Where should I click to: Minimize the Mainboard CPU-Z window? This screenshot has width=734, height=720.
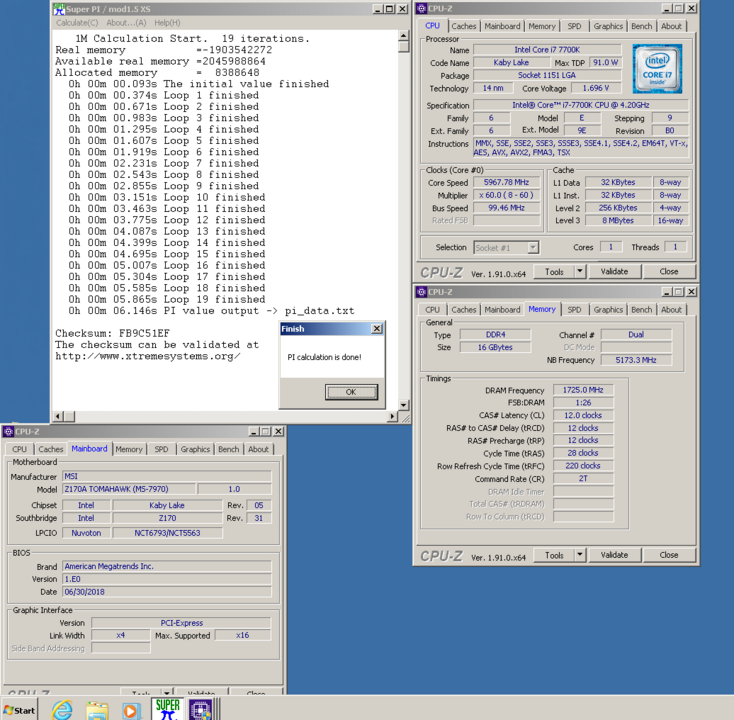[x=254, y=431]
